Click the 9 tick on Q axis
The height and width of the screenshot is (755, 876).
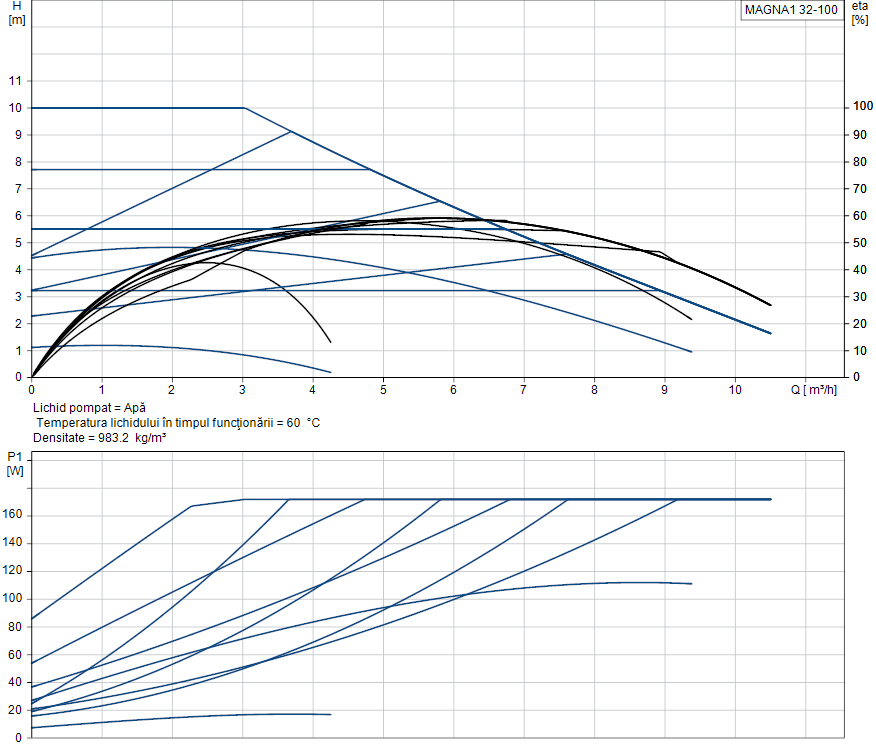pyautogui.click(x=664, y=390)
